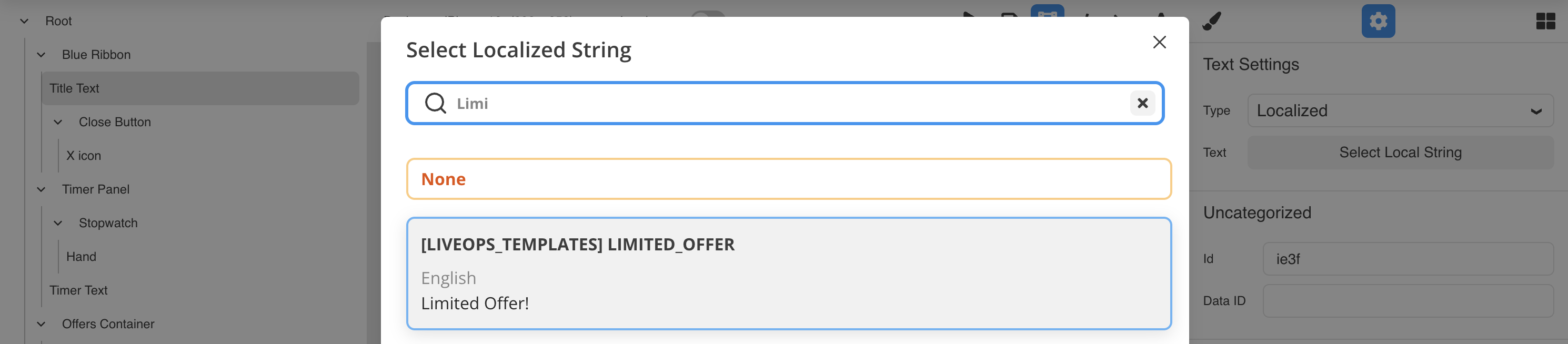The width and height of the screenshot is (1568, 344).
Task: Collapse the Stopwatch node in the tree
Action: point(57,223)
